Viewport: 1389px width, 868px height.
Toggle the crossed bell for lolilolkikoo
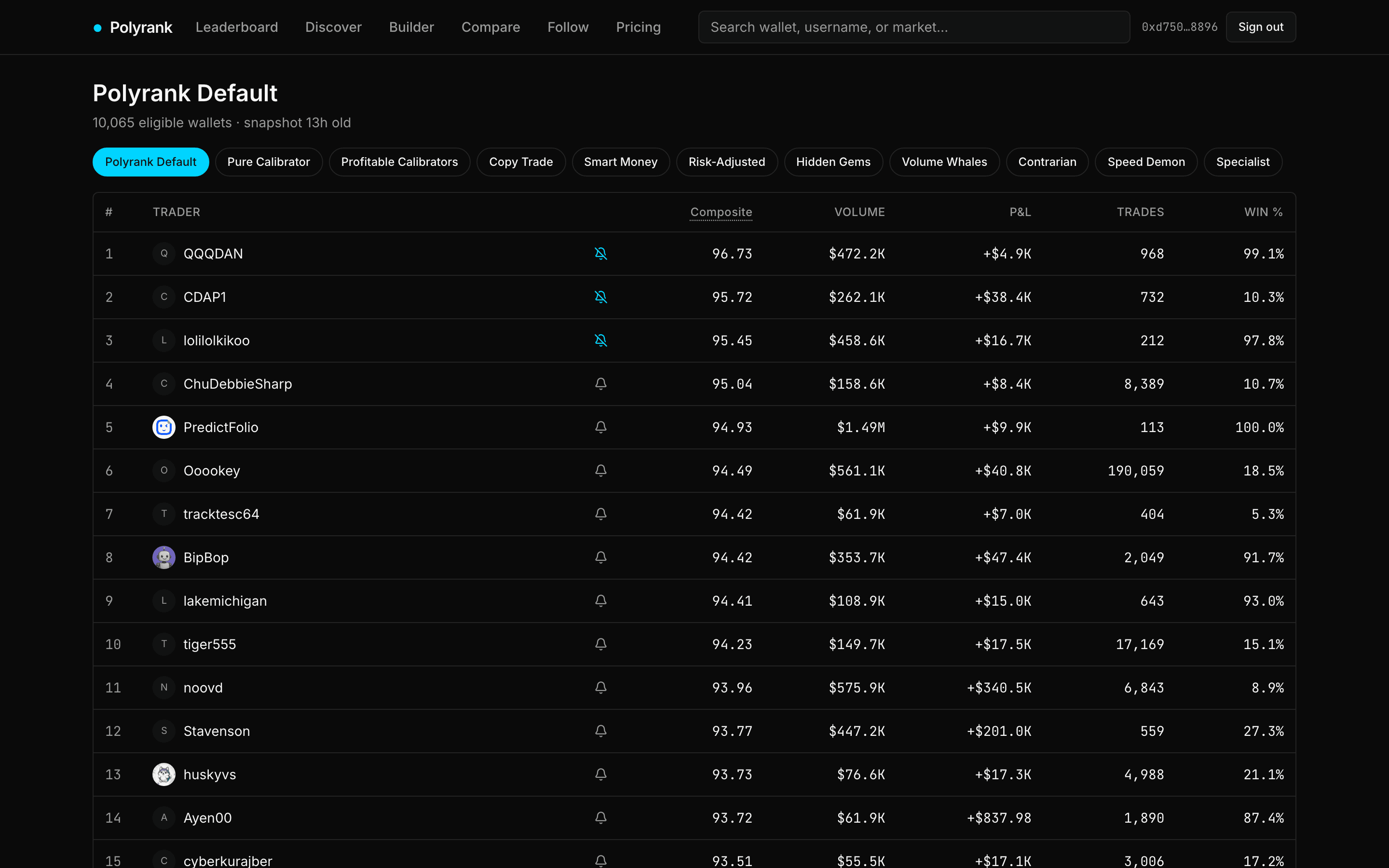click(600, 340)
